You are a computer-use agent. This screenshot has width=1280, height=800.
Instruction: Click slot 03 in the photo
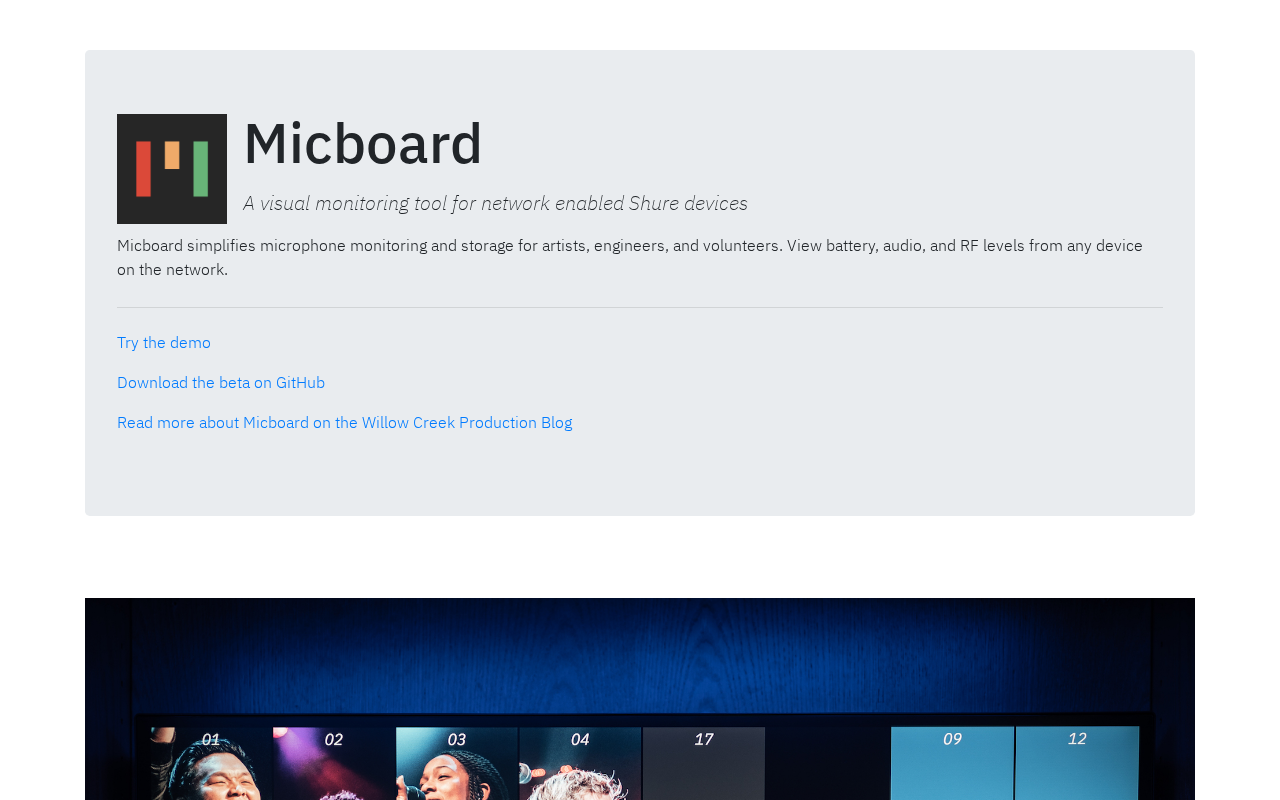tap(457, 763)
